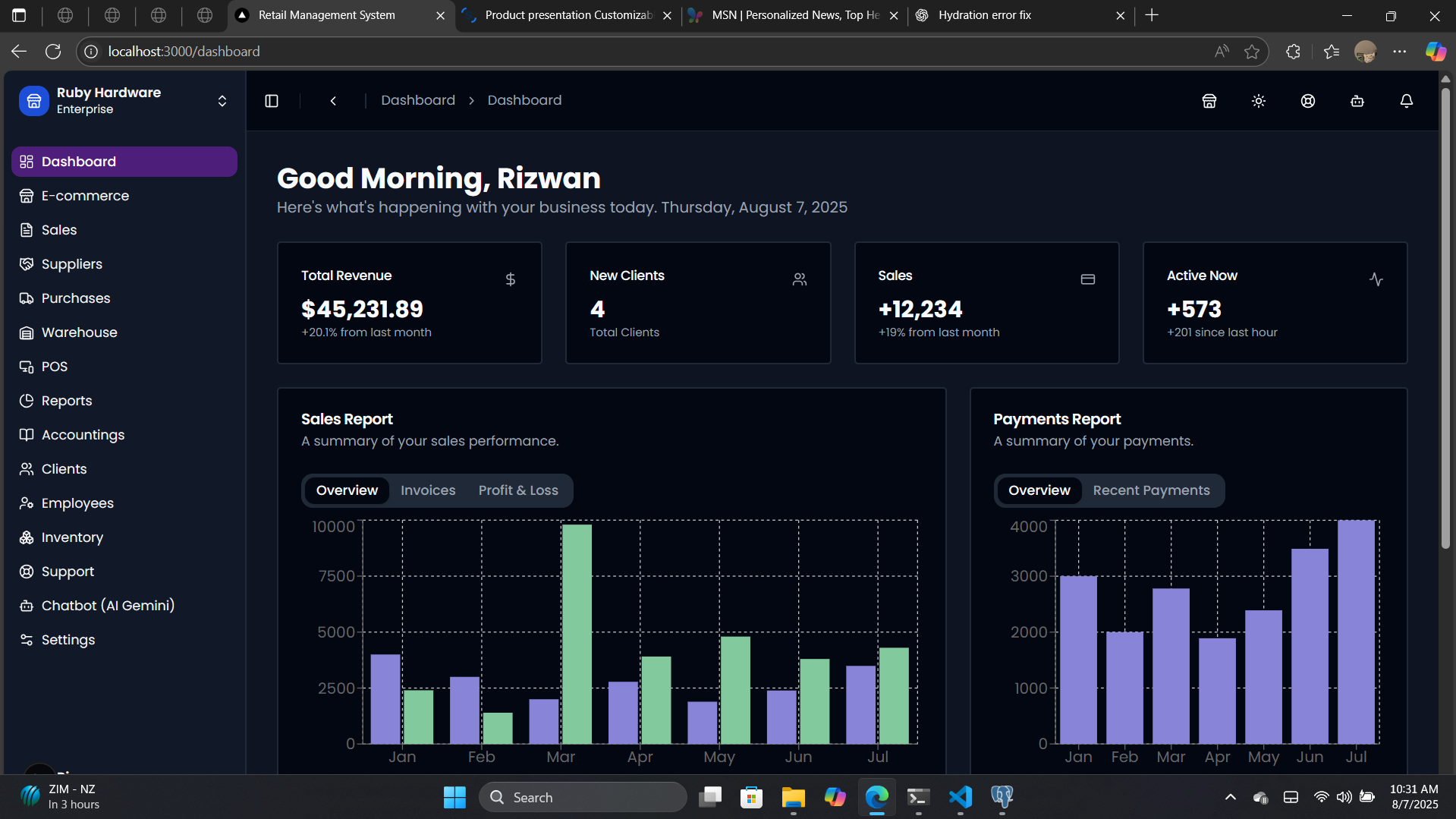Image resolution: width=1456 pixels, height=819 pixels.
Task: Open Purchases section
Action: click(x=124, y=298)
